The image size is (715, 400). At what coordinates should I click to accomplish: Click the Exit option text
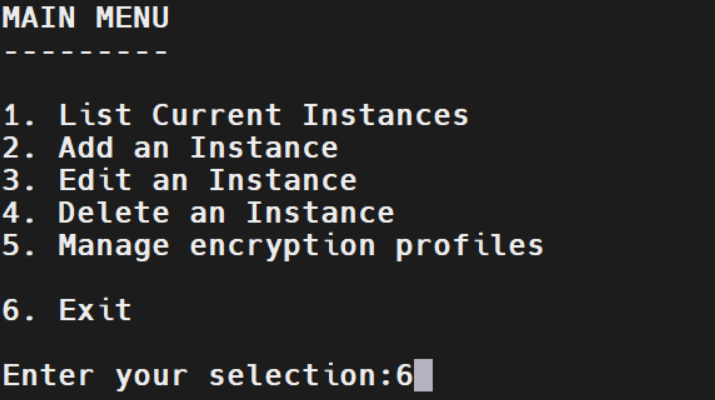[x=95, y=311]
